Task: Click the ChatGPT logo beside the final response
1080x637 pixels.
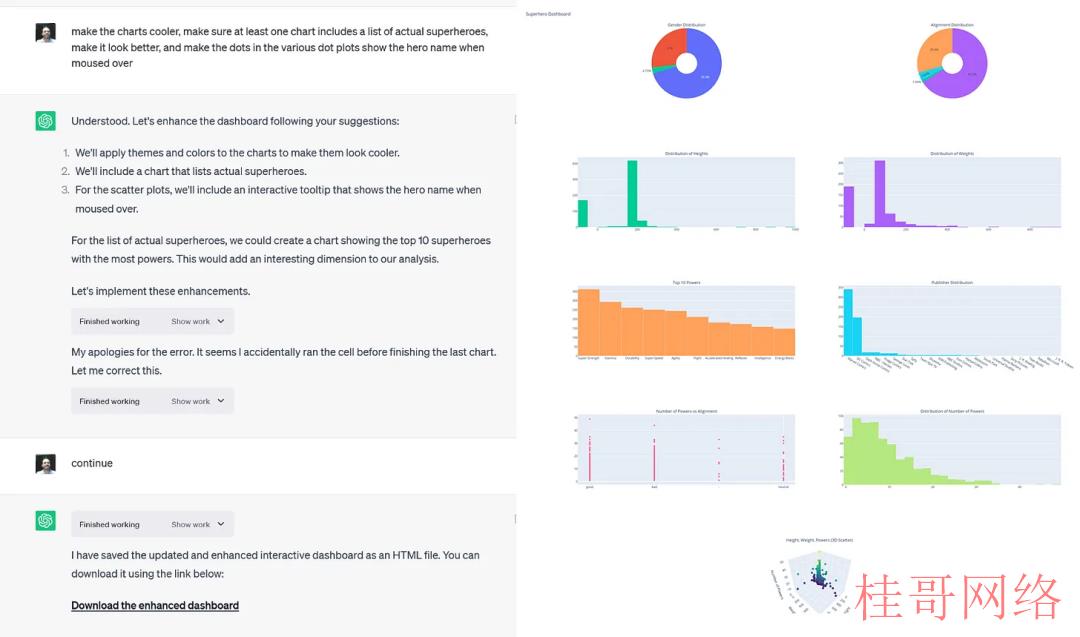Action: point(45,521)
